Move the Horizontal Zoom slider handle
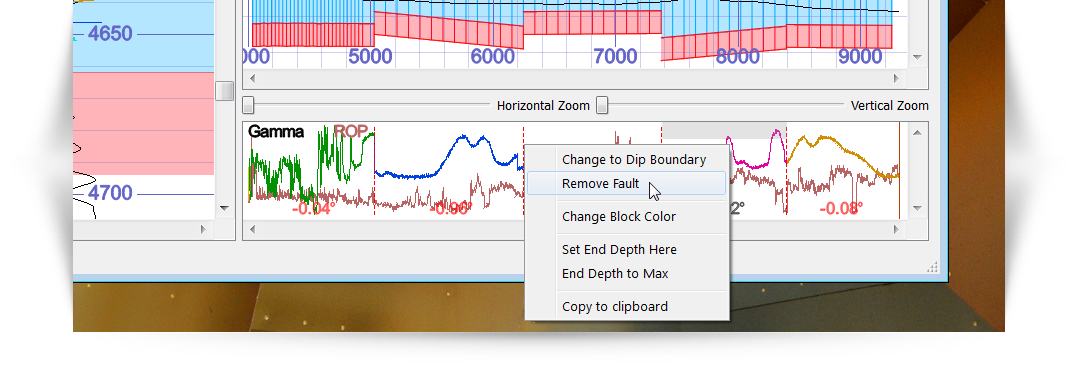Screen dimensions: 1078x370 pos(248,105)
